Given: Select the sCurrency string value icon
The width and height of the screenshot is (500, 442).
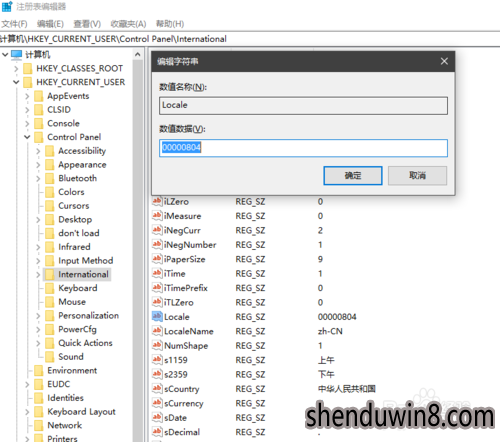Looking at the screenshot, I should tap(157, 403).
